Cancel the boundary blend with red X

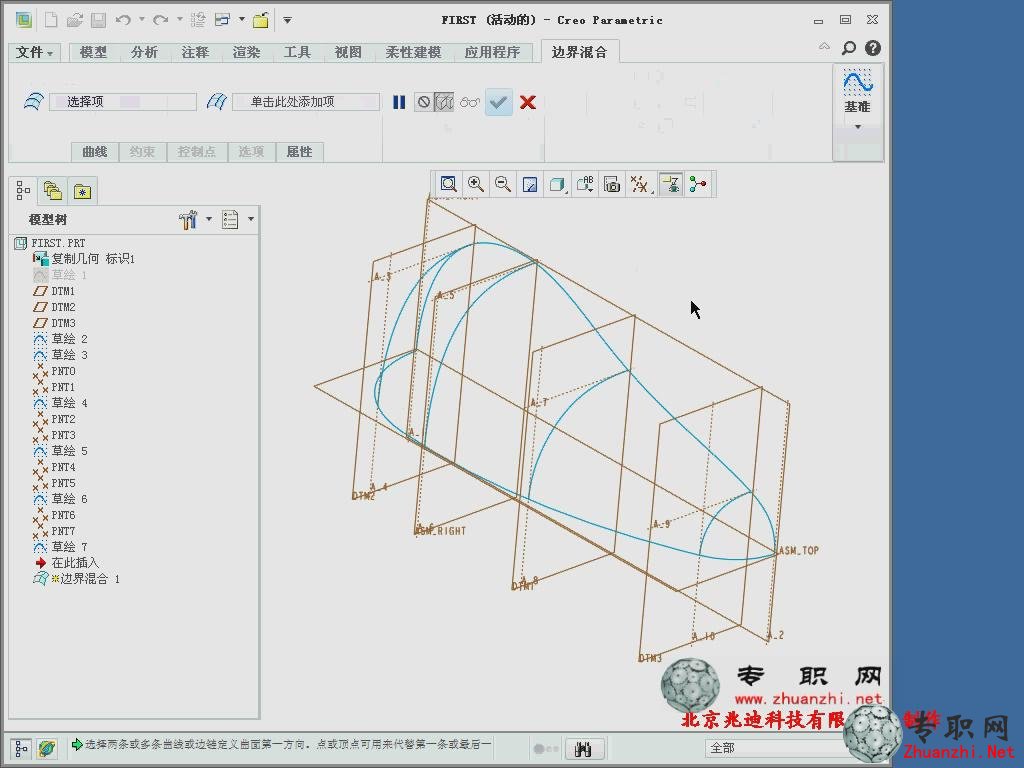tap(528, 102)
